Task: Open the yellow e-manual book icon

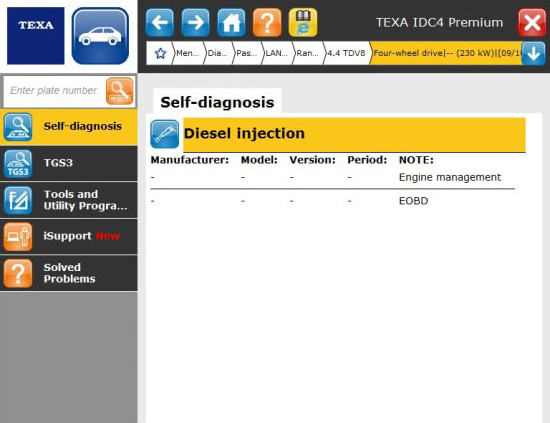Action: click(303, 23)
